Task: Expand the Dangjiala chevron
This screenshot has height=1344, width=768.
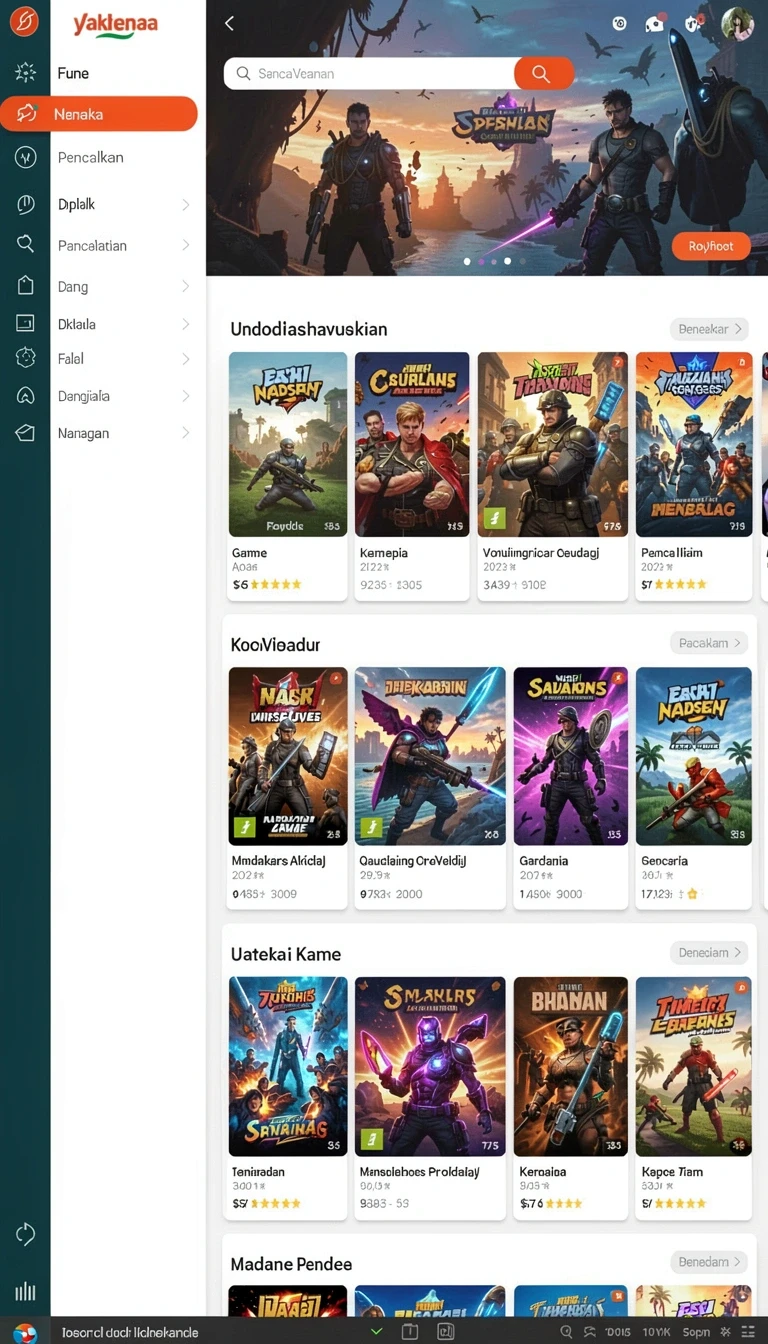Action: (186, 396)
